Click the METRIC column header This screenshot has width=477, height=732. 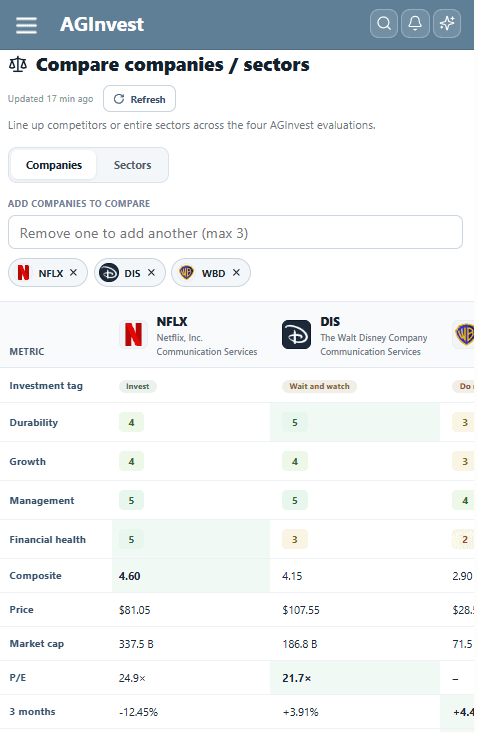[x=27, y=352]
